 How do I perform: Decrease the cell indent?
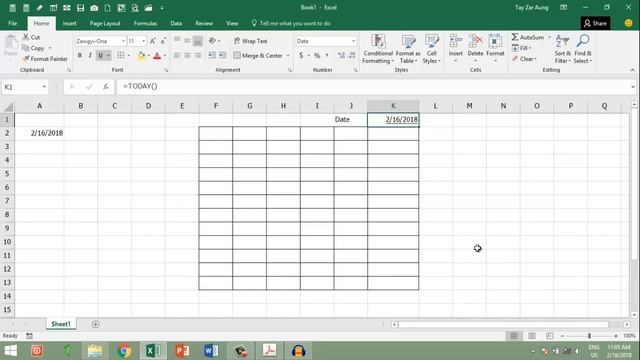coord(212,55)
